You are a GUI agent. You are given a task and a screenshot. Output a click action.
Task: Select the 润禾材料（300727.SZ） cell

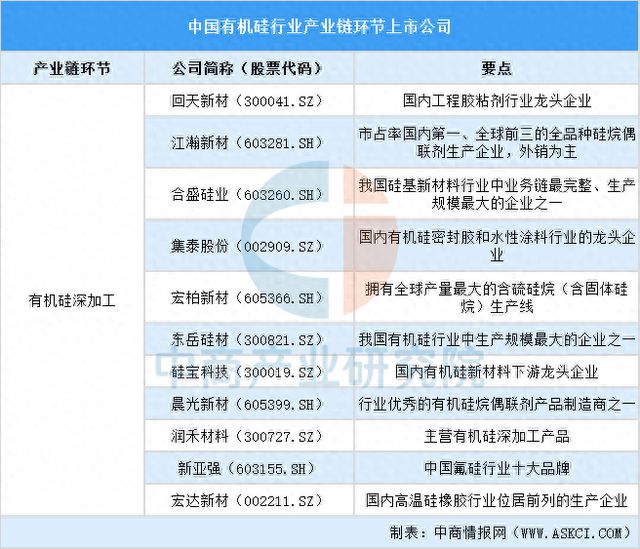coord(248,436)
